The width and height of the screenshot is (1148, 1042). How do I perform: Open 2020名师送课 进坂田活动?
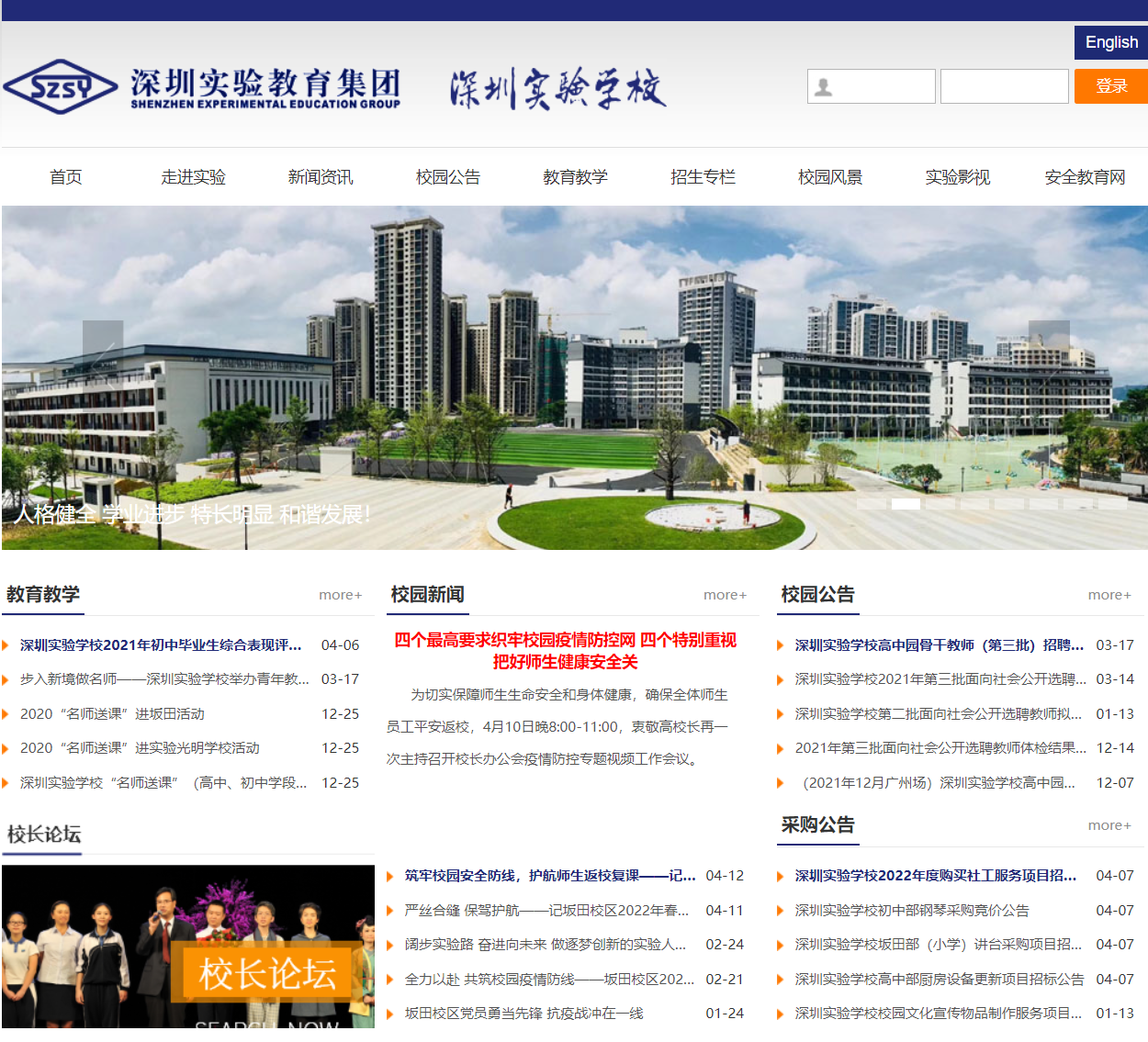pos(112,714)
